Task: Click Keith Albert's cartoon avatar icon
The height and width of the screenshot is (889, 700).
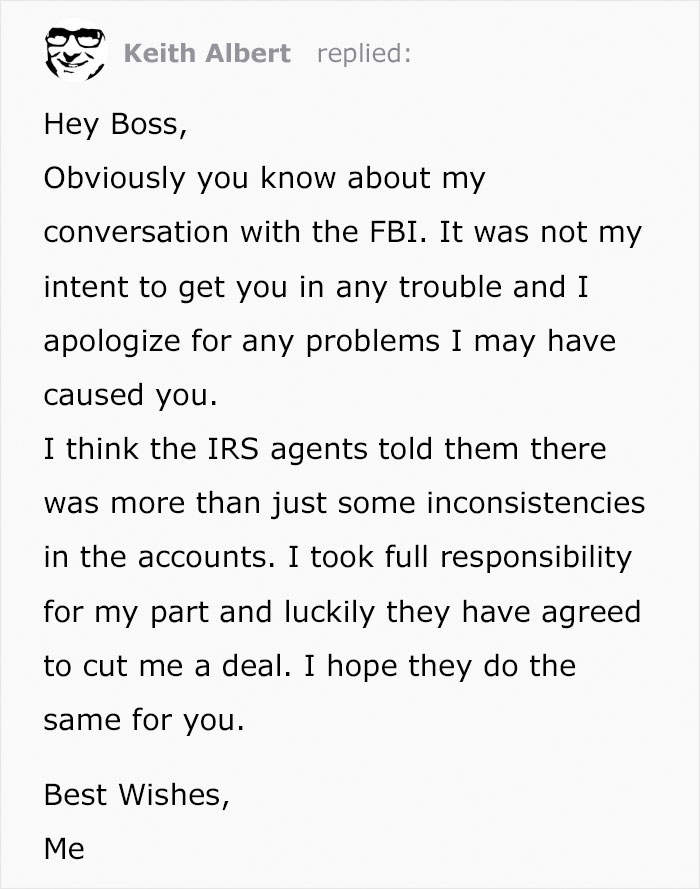Action: click(x=73, y=52)
